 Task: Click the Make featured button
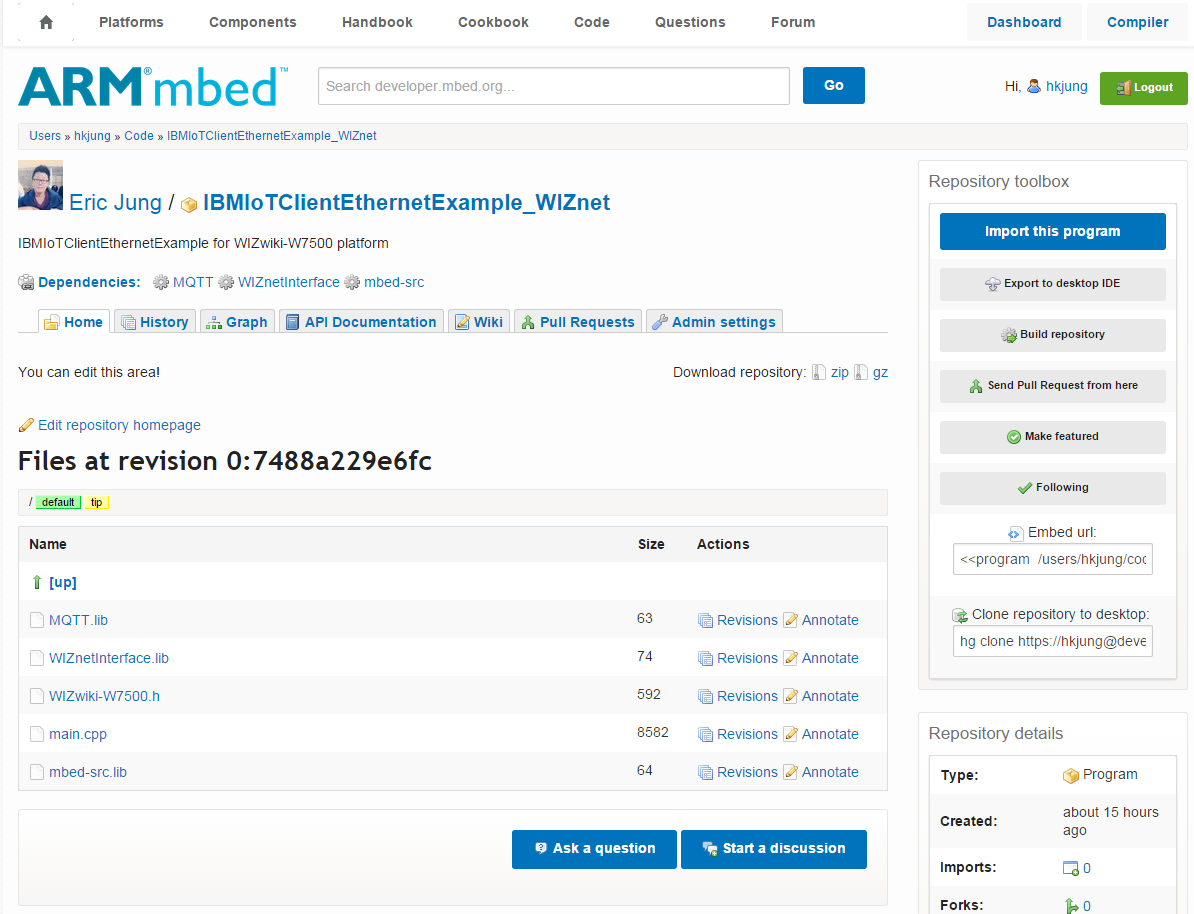(1052, 436)
